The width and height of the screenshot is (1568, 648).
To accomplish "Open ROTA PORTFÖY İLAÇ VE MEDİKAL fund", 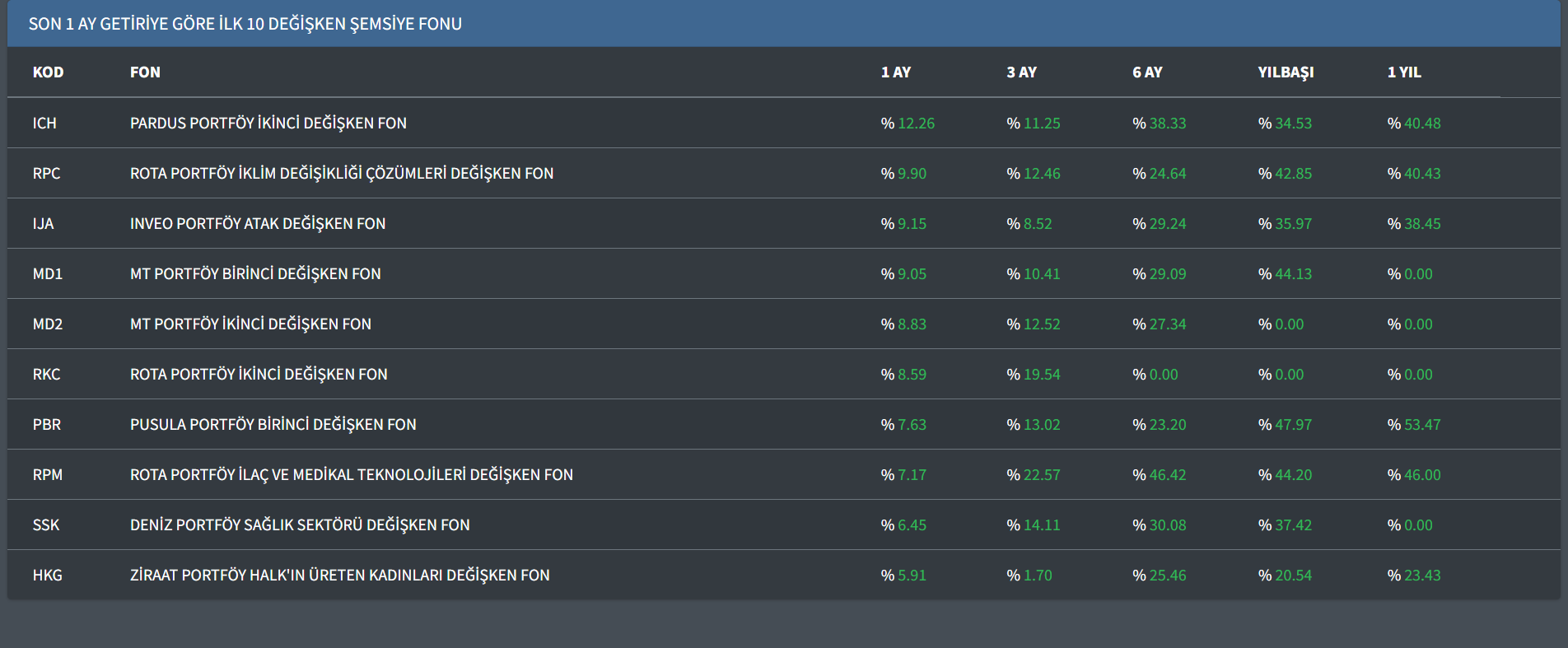I will 352,475.
